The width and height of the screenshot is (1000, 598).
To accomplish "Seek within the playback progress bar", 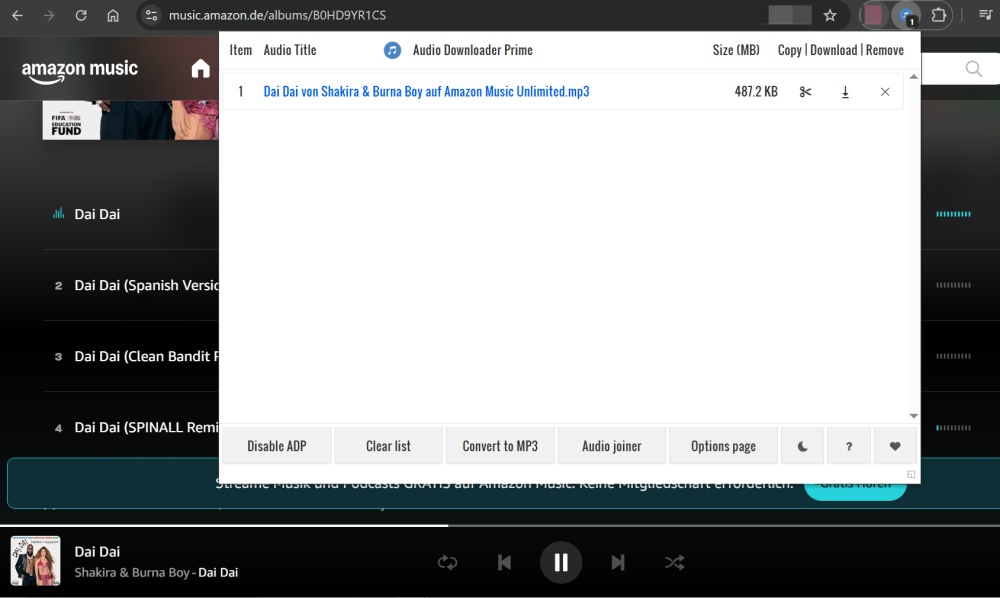I will coord(500,525).
